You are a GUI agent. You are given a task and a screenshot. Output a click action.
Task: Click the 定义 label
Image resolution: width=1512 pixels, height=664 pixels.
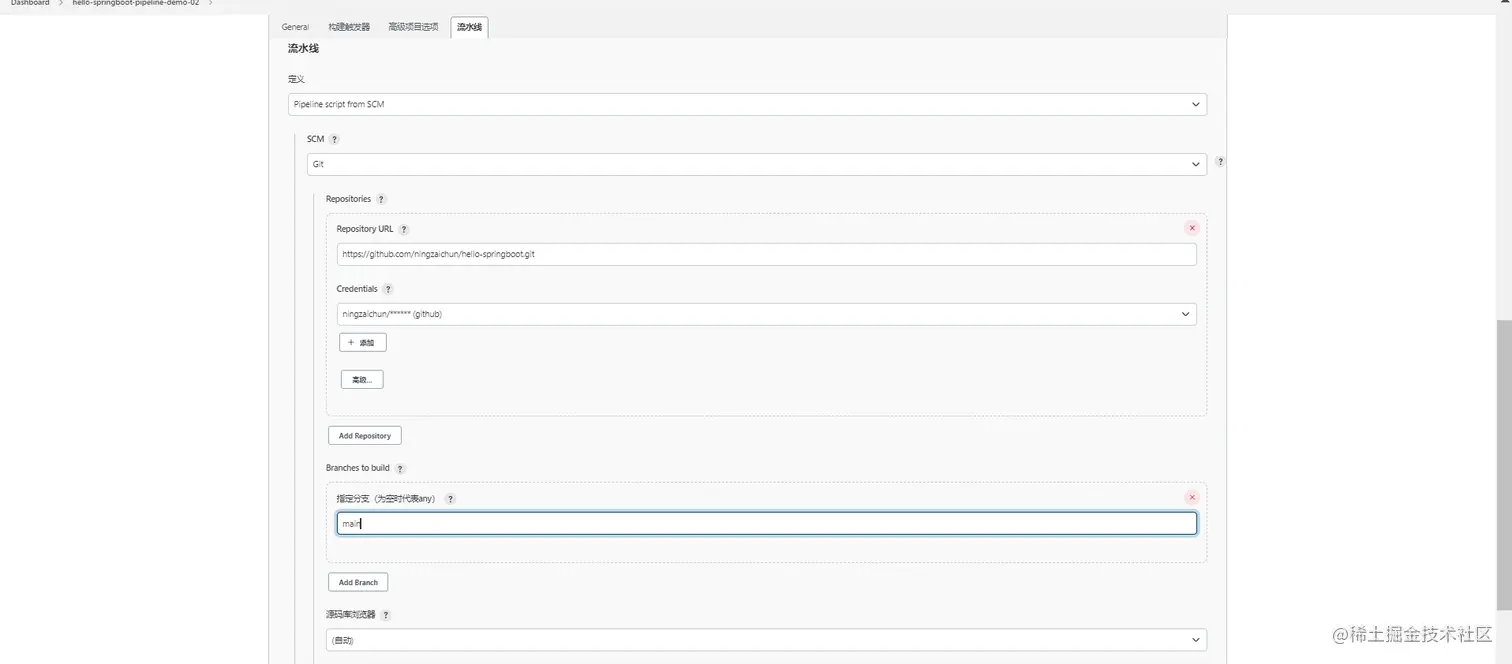(296, 79)
